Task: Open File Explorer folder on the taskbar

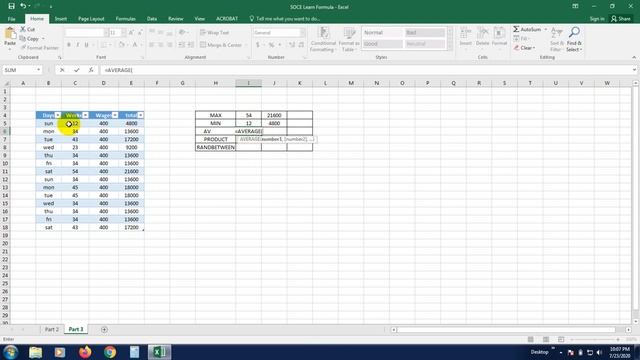Action: (x=36, y=352)
